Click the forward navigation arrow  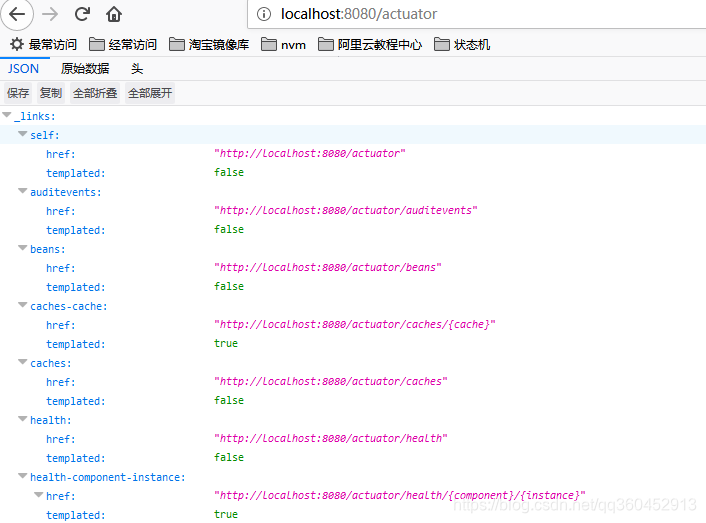point(50,14)
